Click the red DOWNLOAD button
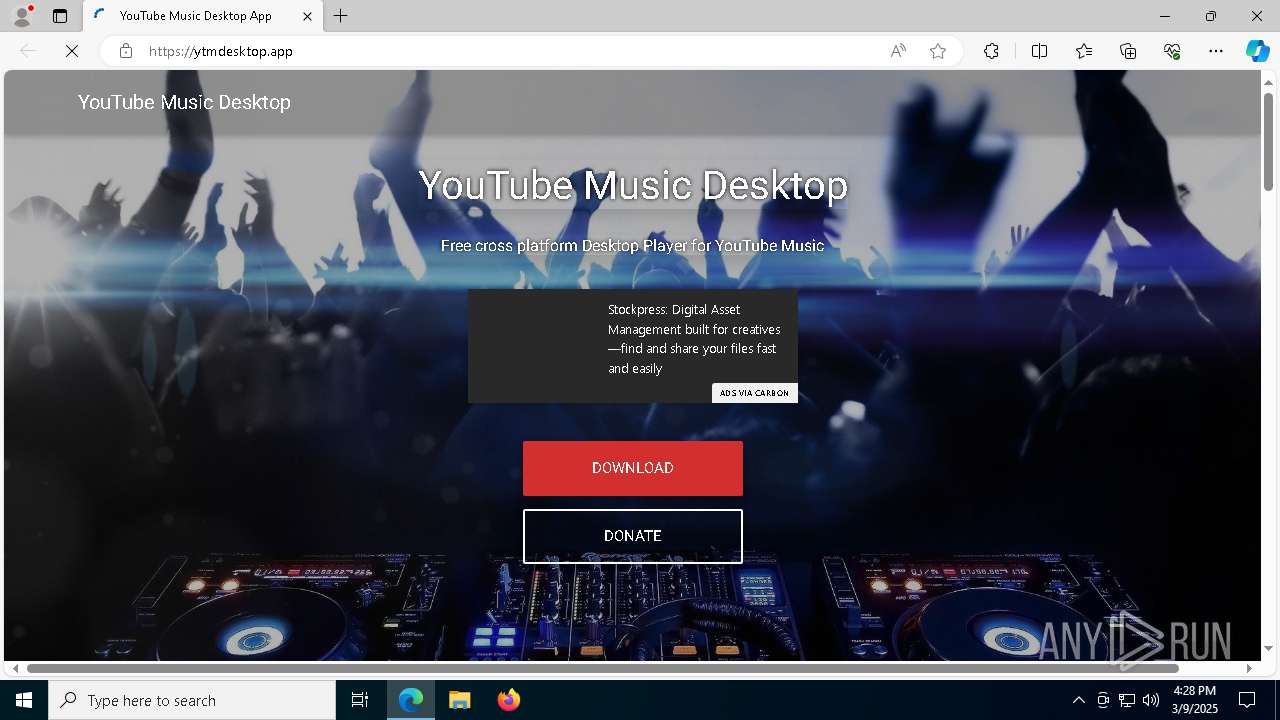1280x720 pixels. coord(632,468)
